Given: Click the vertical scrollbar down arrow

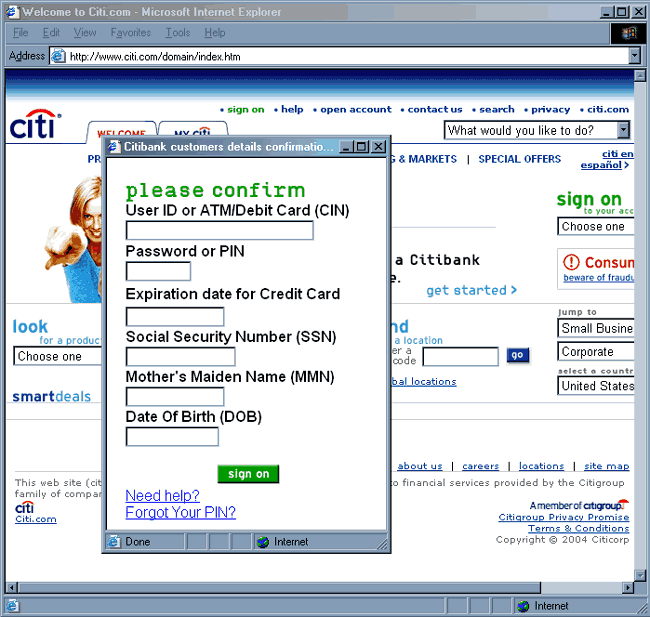Looking at the screenshot, I should 640,575.
